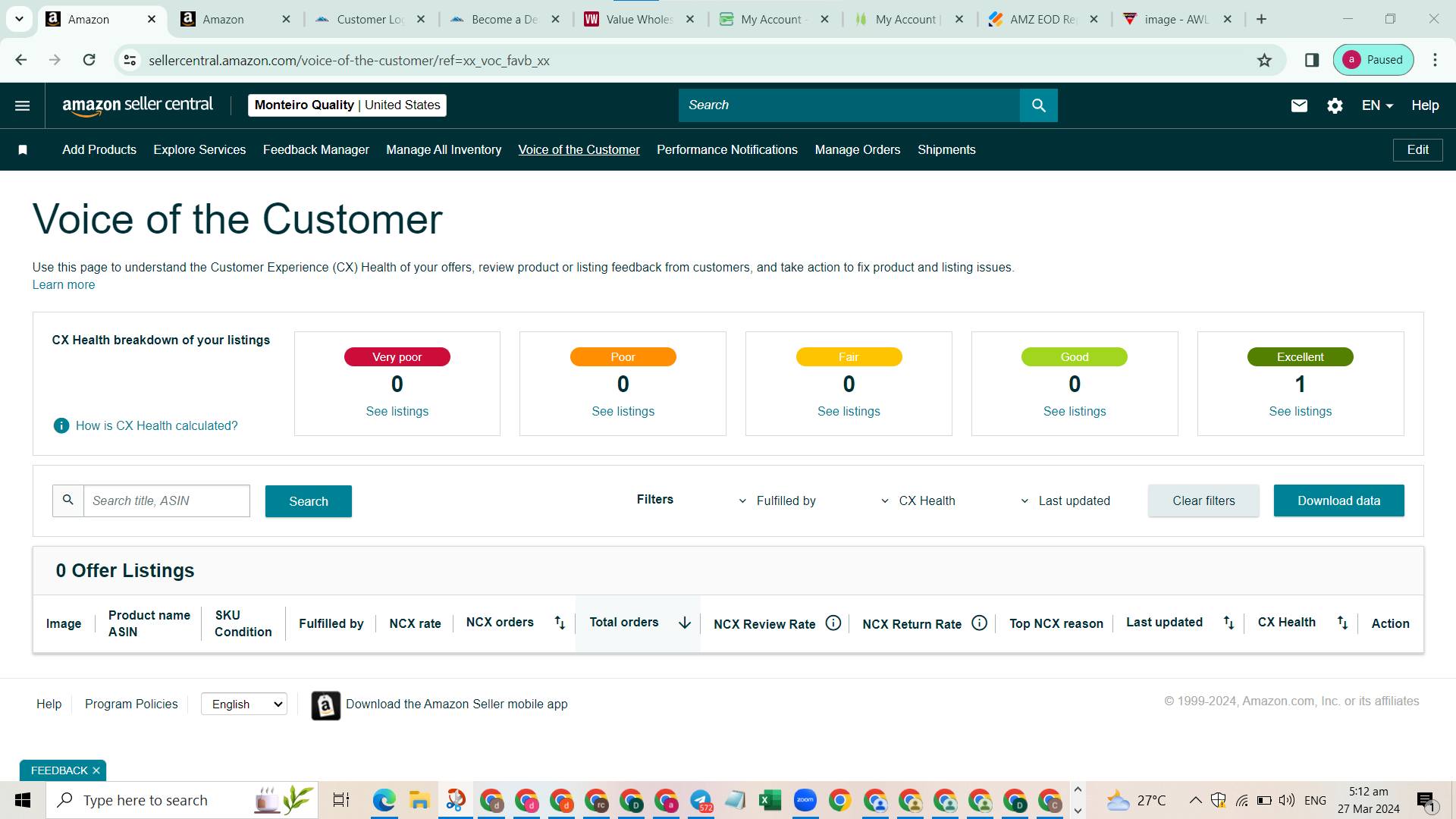The height and width of the screenshot is (819, 1456).
Task: Open a new browser tab
Action: (1261, 19)
